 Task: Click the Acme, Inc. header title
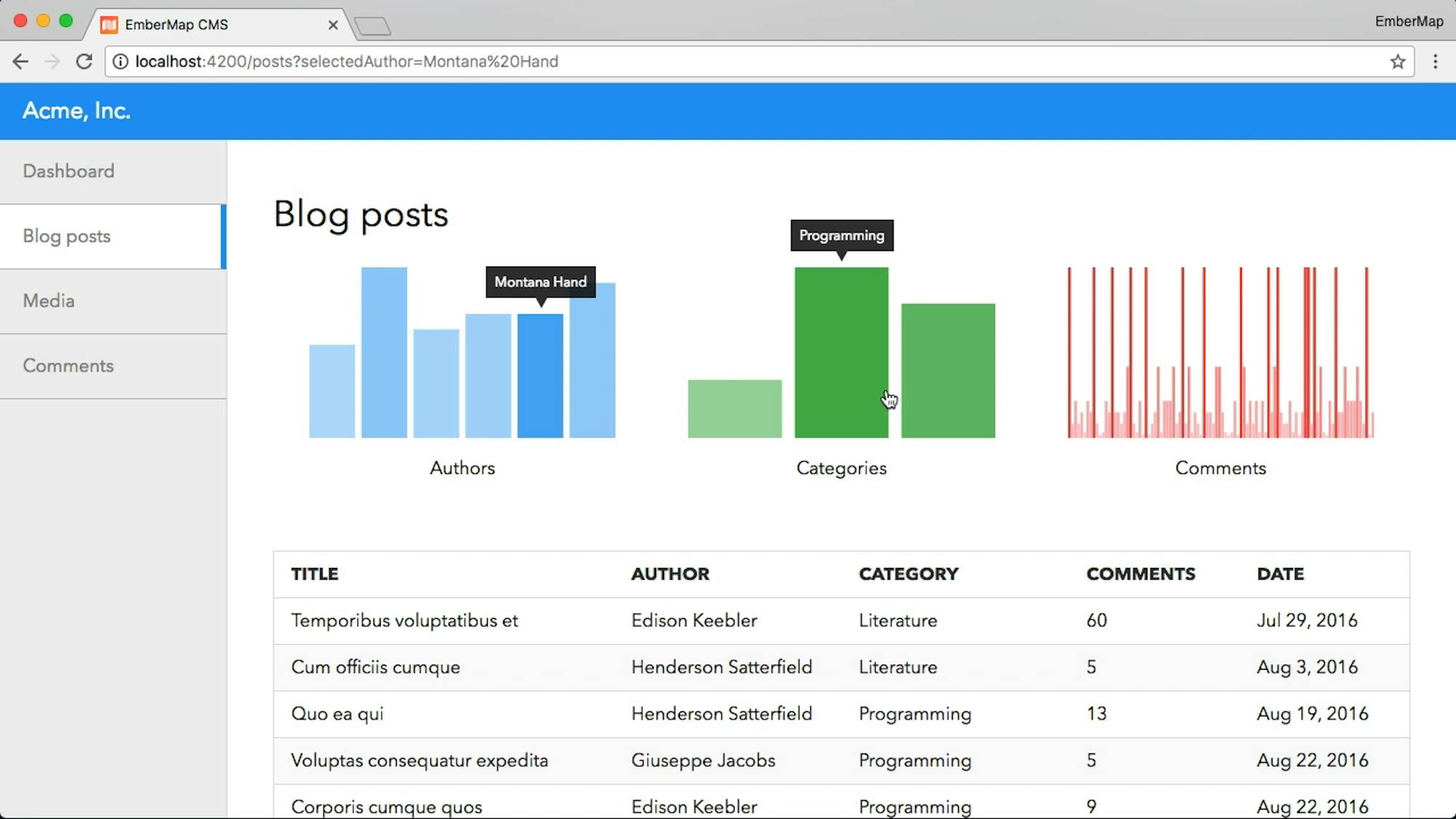point(76,111)
